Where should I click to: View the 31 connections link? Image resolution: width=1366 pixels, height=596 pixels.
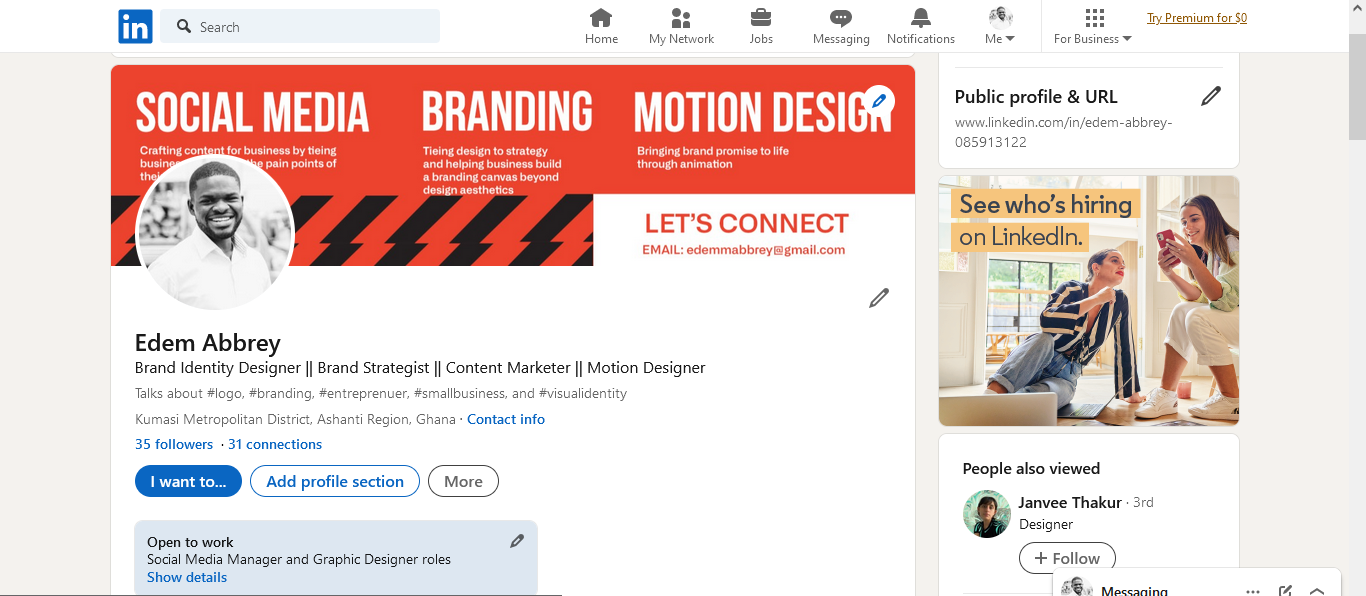coord(275,444)
